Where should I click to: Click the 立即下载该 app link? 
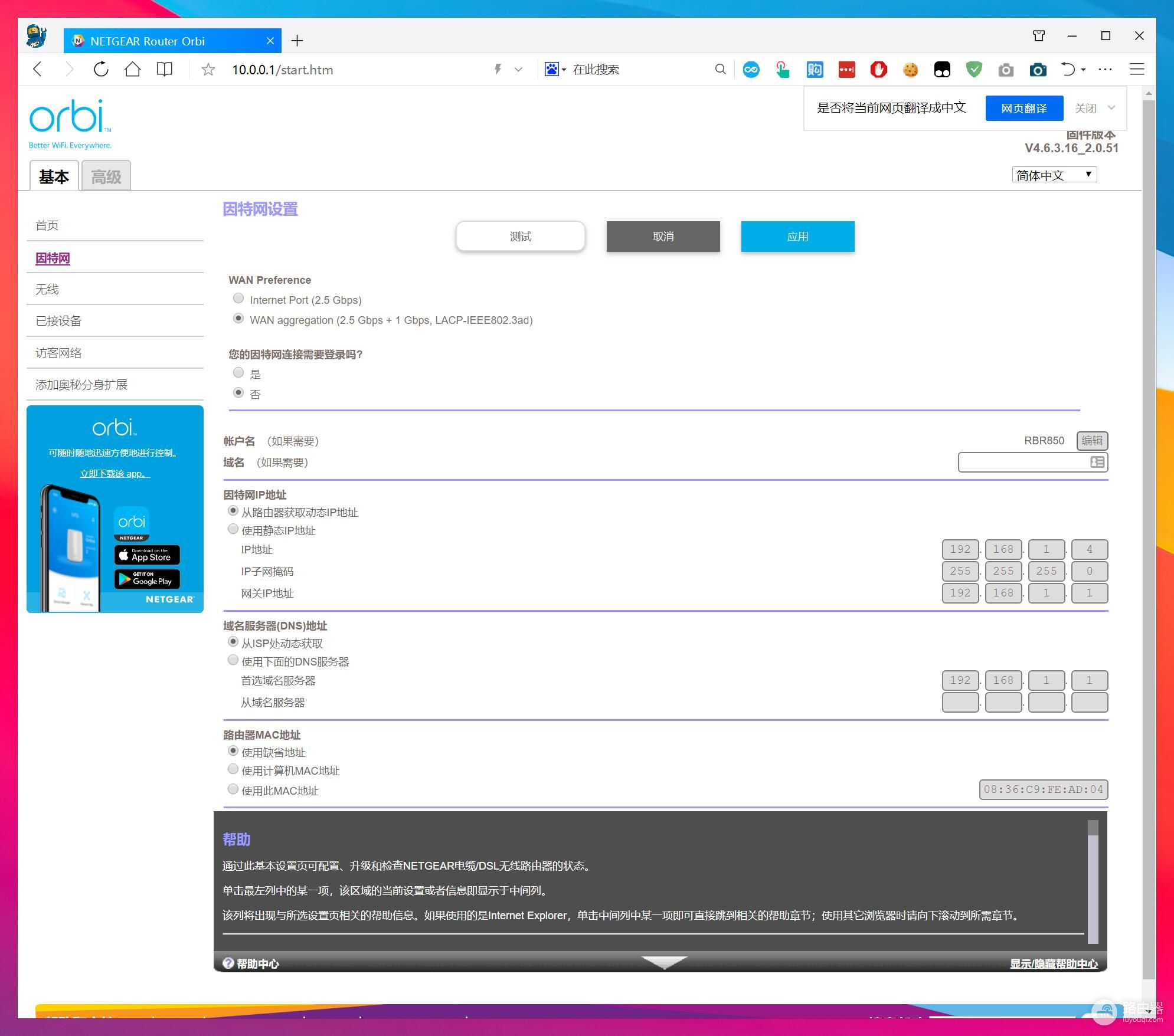point(115,474)
